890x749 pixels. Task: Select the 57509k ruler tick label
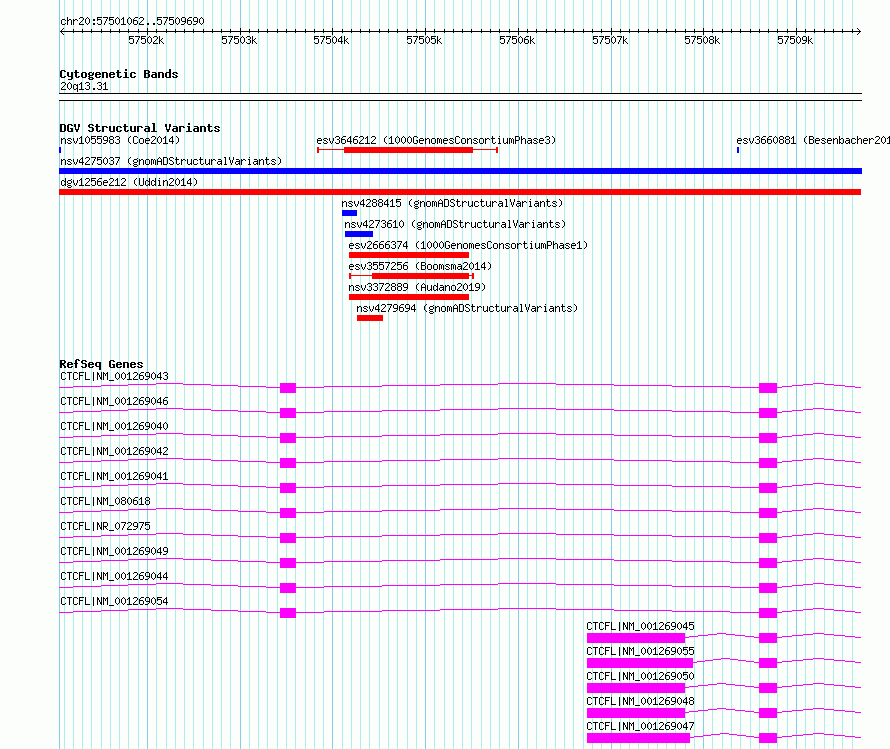click(x=795, y=40)
